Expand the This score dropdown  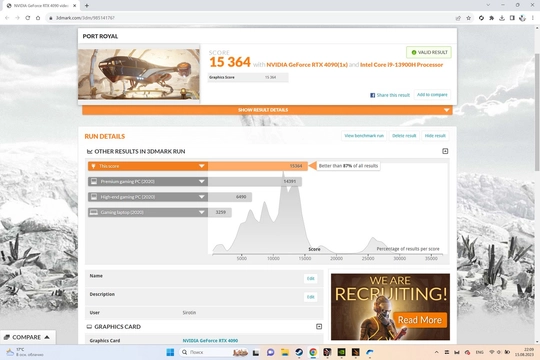(201, 166)
